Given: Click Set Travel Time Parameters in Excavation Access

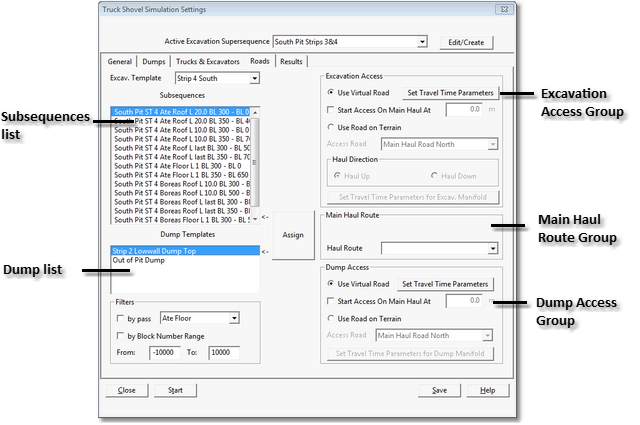Looking at the screenshot, I should click(x=450, y=93).
